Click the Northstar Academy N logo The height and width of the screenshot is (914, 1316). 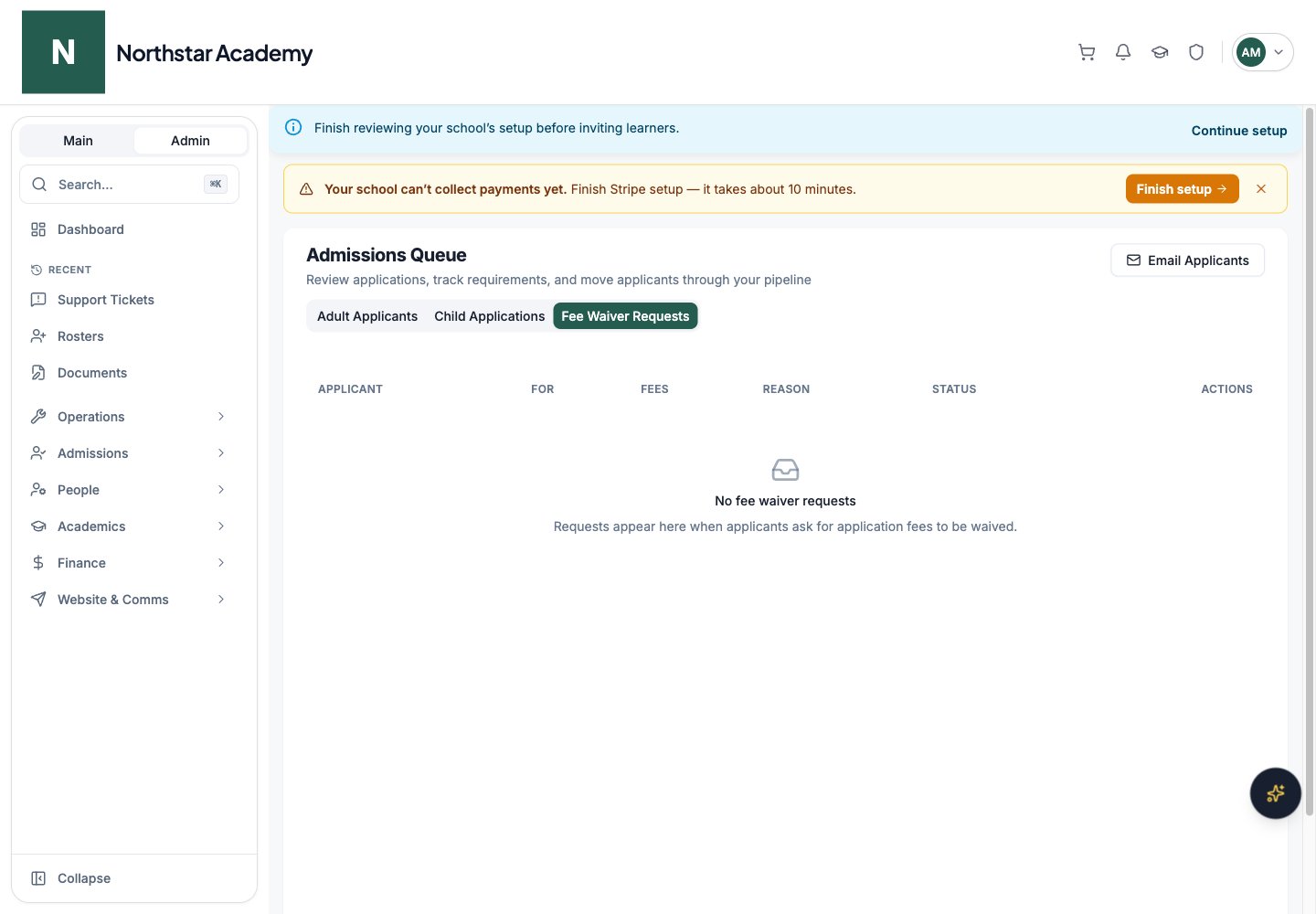point(63,52)
